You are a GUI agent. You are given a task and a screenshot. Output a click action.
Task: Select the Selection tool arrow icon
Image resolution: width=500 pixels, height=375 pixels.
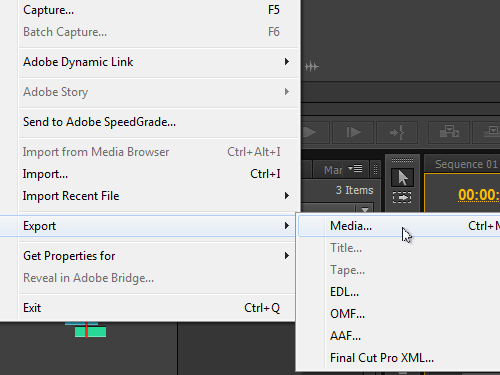tap(402, 178)
